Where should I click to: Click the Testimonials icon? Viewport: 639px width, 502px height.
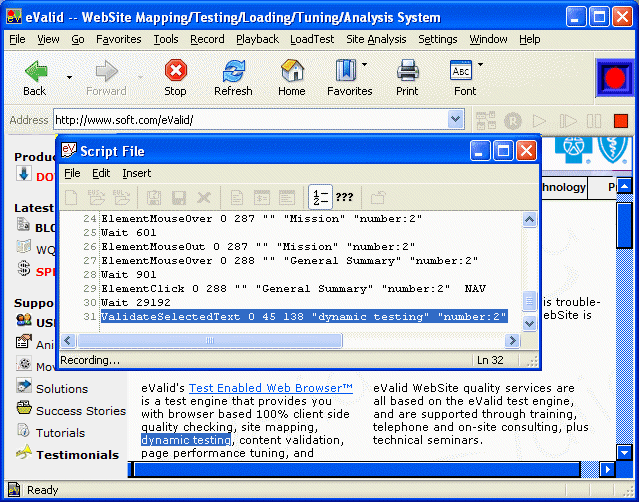[x=24, y=451]
